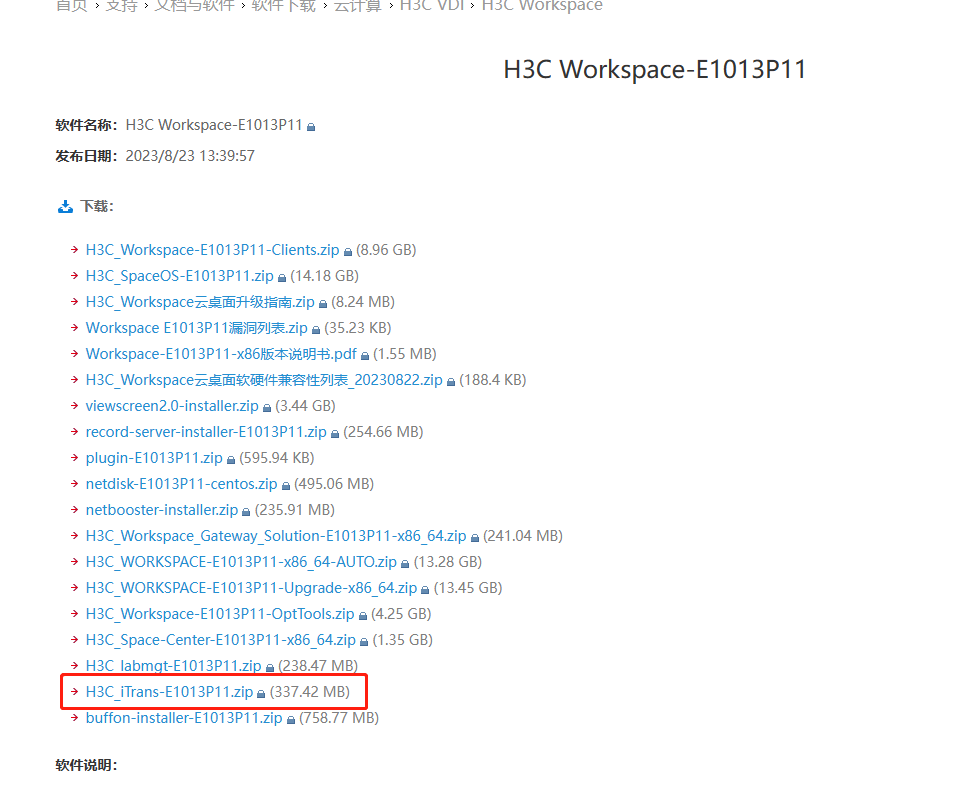
Task: Download buffon-installer-E1013P11.zip
Action: (x=184, y=718)
